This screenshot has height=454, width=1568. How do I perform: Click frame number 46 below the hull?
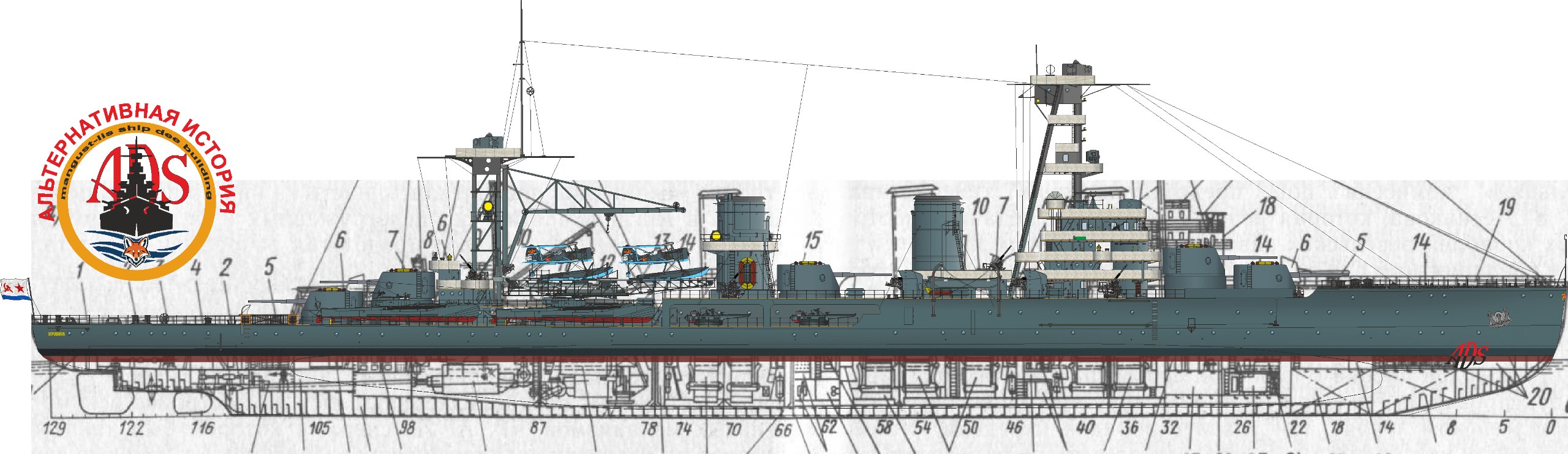1015,428
